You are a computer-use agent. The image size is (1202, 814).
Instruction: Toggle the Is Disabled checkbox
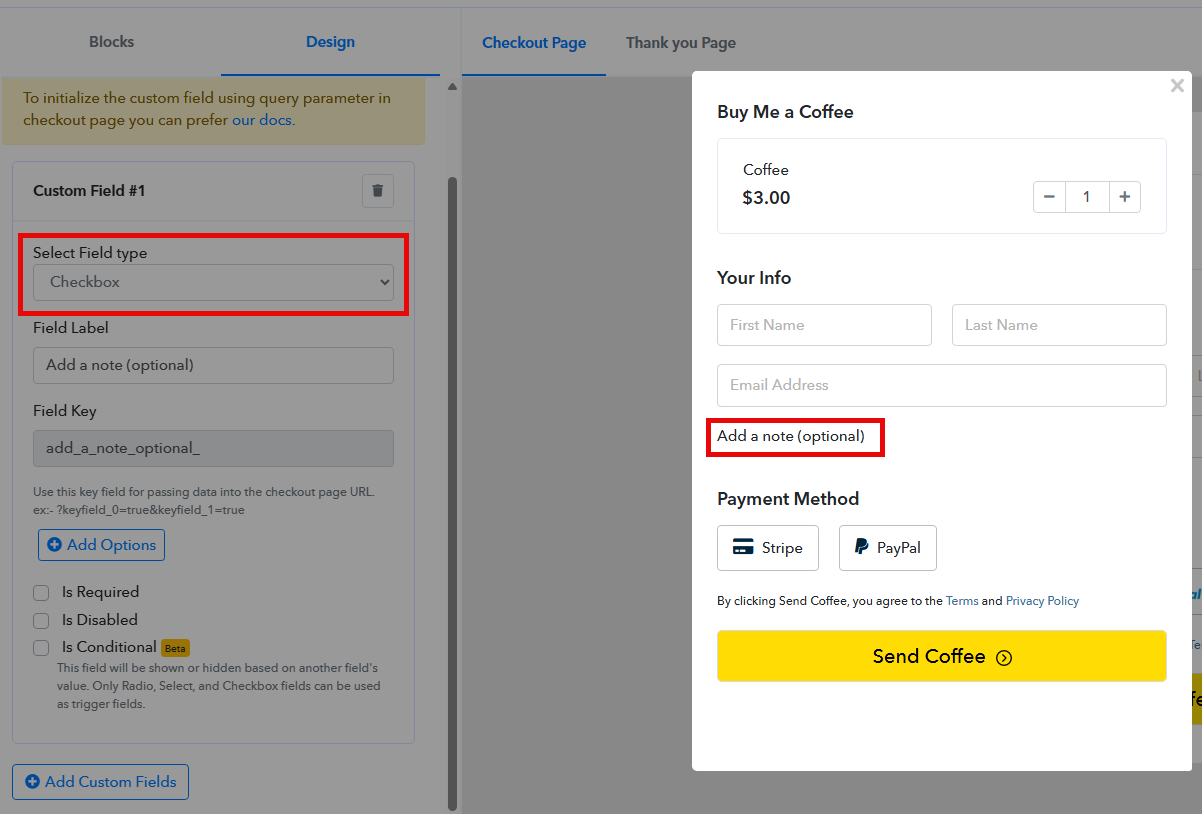pos(41,620)
